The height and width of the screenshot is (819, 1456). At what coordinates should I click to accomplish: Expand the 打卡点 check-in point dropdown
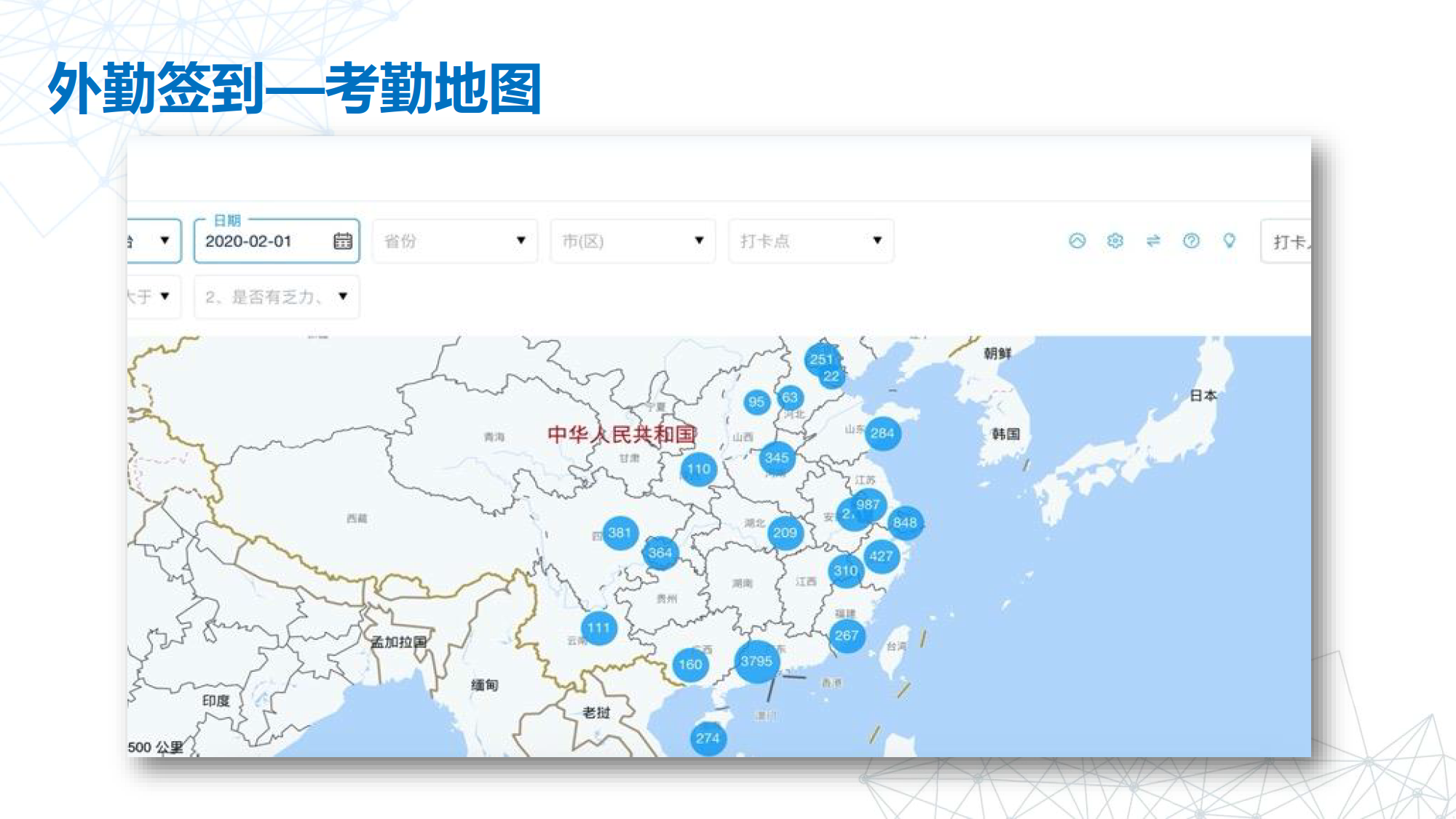pos(811,241)
